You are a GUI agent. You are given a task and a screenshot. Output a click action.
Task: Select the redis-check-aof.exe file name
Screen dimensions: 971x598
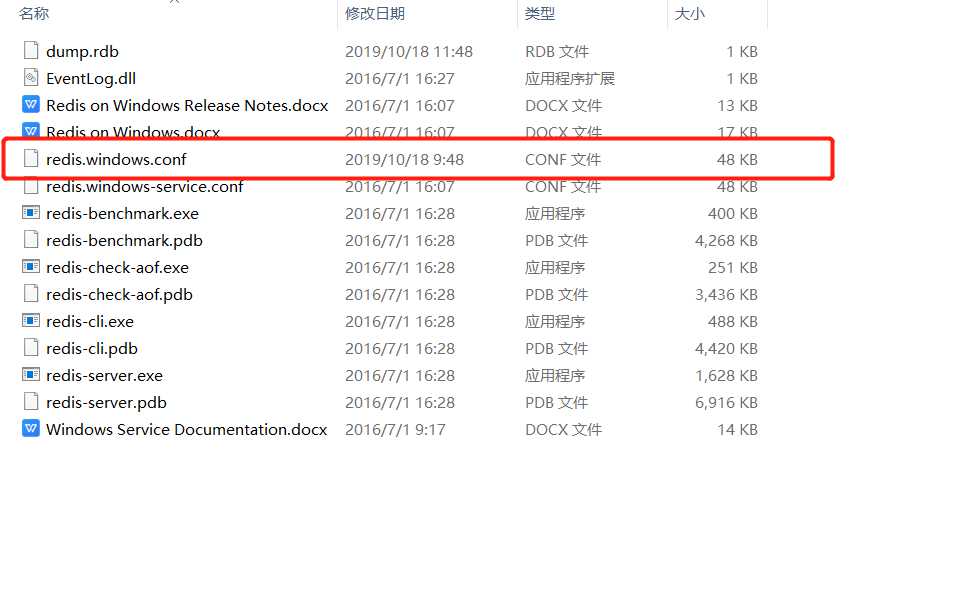[117, 267]
